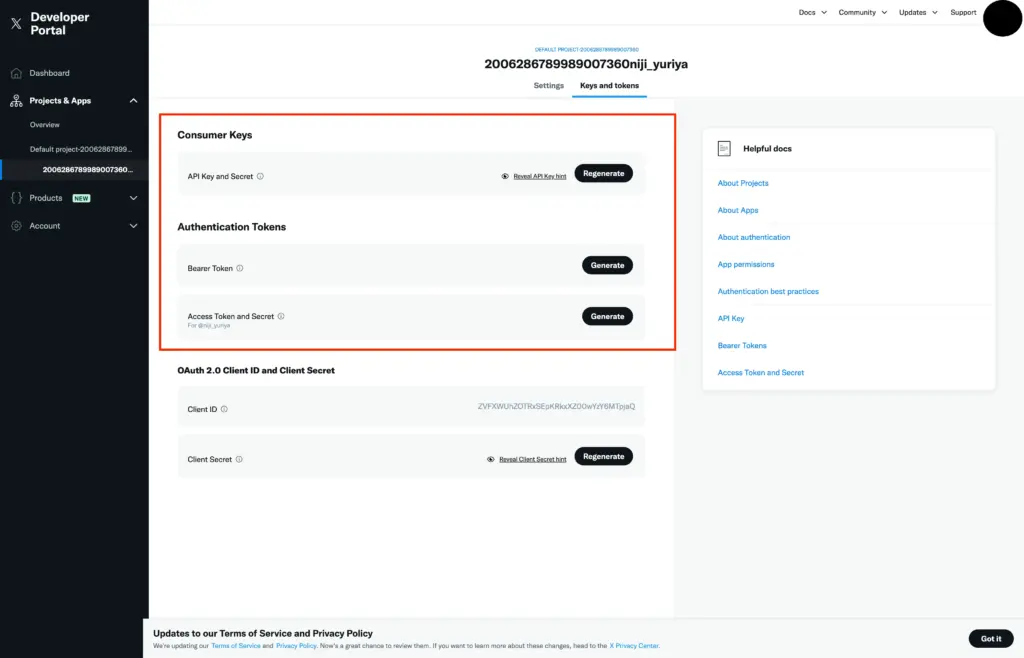Collapse the Projects & Apps section
The image size is (1024, 658).
click(134, 101)
